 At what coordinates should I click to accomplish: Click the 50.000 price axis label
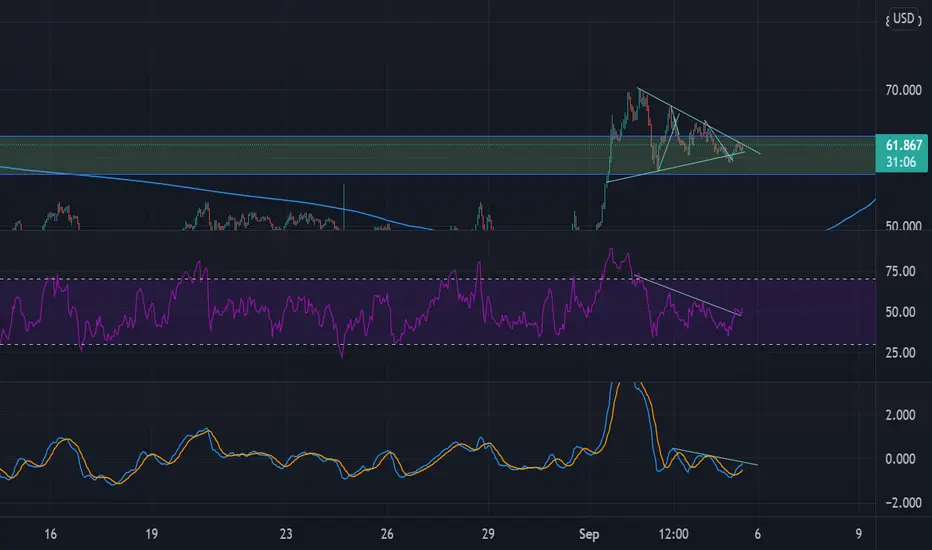[903, 226]
